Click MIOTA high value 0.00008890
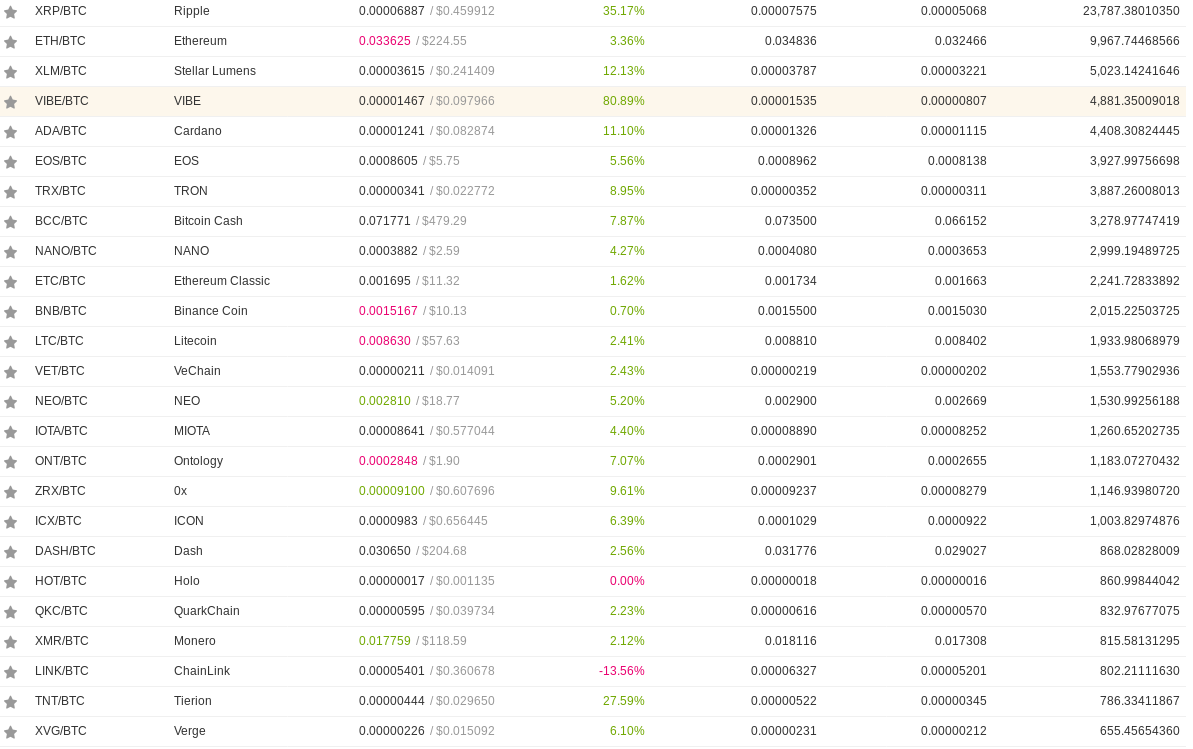The height and width of the screenshot is (749, 1193). click(x=784, y=431)
